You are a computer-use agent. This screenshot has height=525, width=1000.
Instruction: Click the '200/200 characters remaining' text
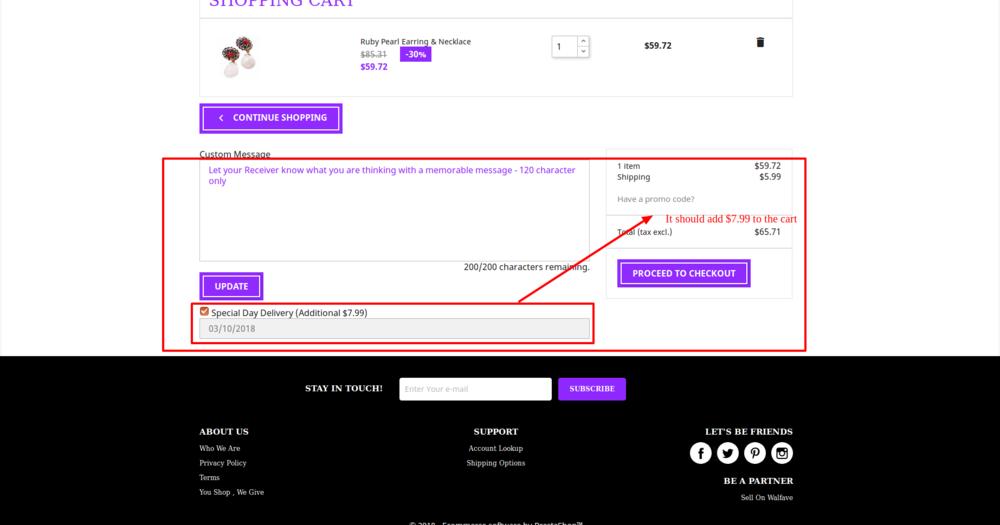tap(526, 267)
